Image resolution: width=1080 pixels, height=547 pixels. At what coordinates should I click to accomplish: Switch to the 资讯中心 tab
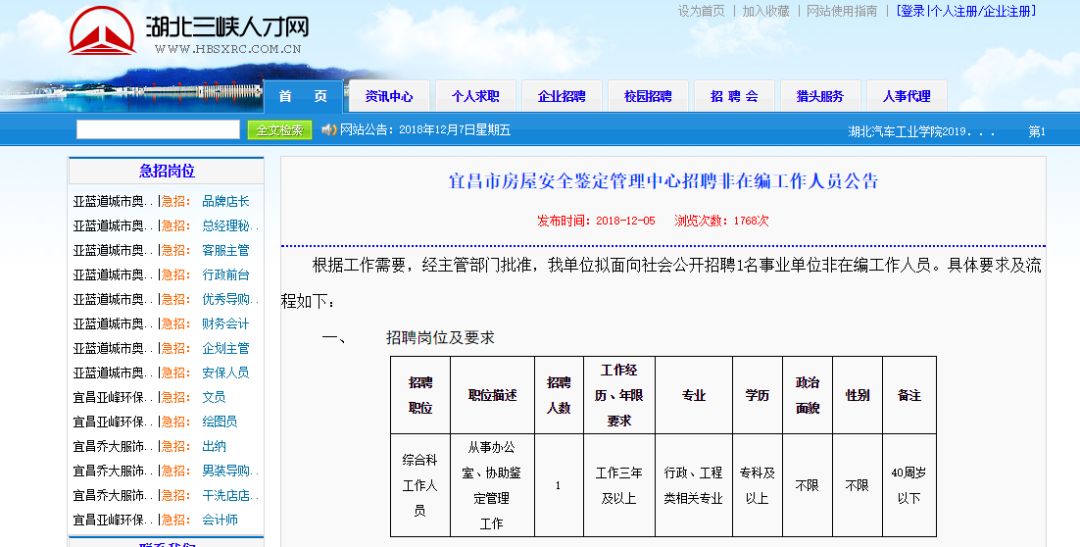coord(389,97)
